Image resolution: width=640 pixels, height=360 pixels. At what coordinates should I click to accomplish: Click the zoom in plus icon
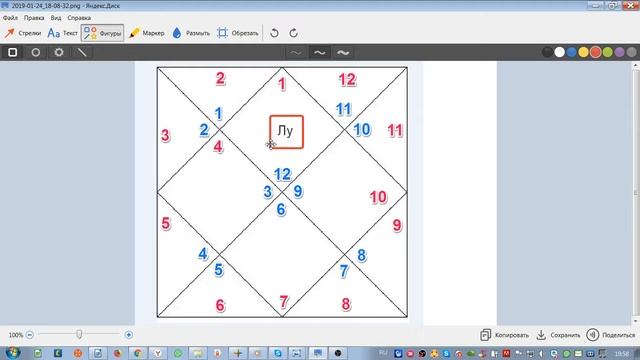pos(129,335)
